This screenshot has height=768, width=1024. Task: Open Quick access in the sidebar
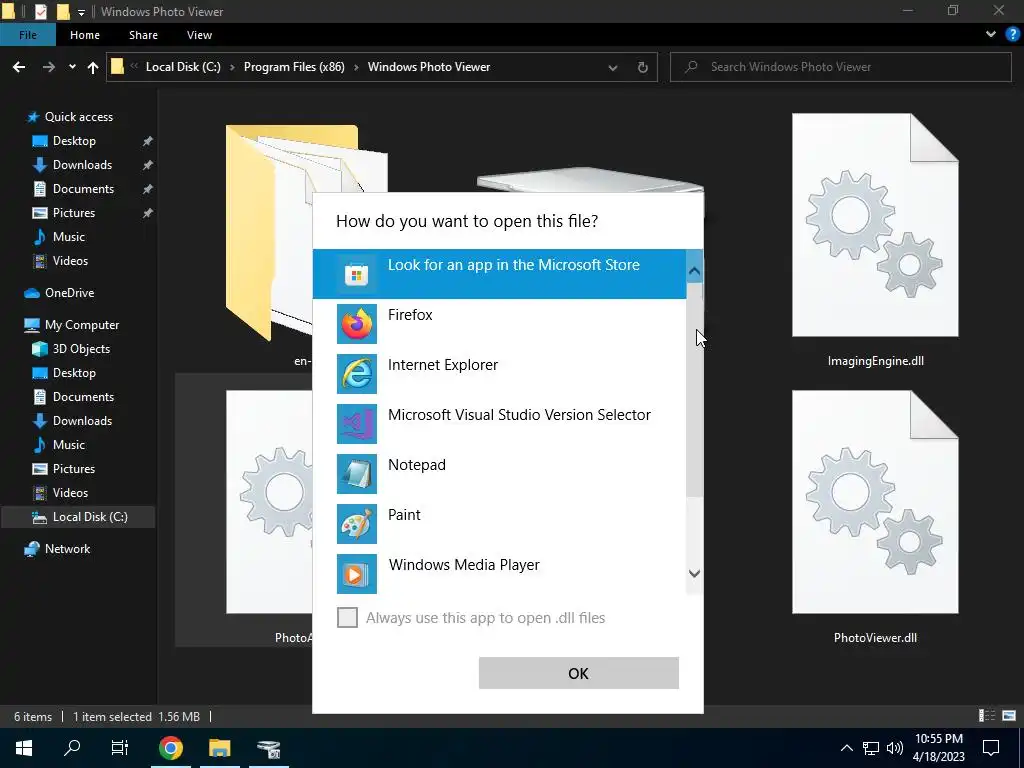(x=78, y=117)
